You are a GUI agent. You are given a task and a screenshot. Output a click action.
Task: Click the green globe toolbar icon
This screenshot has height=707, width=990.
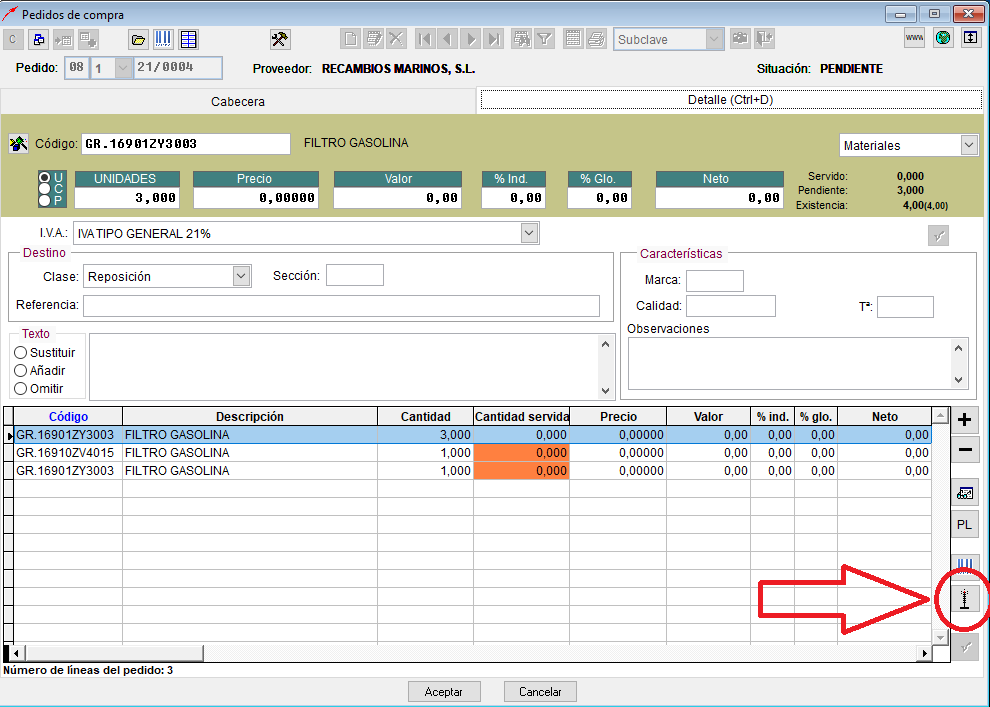[x=943, y=38]
